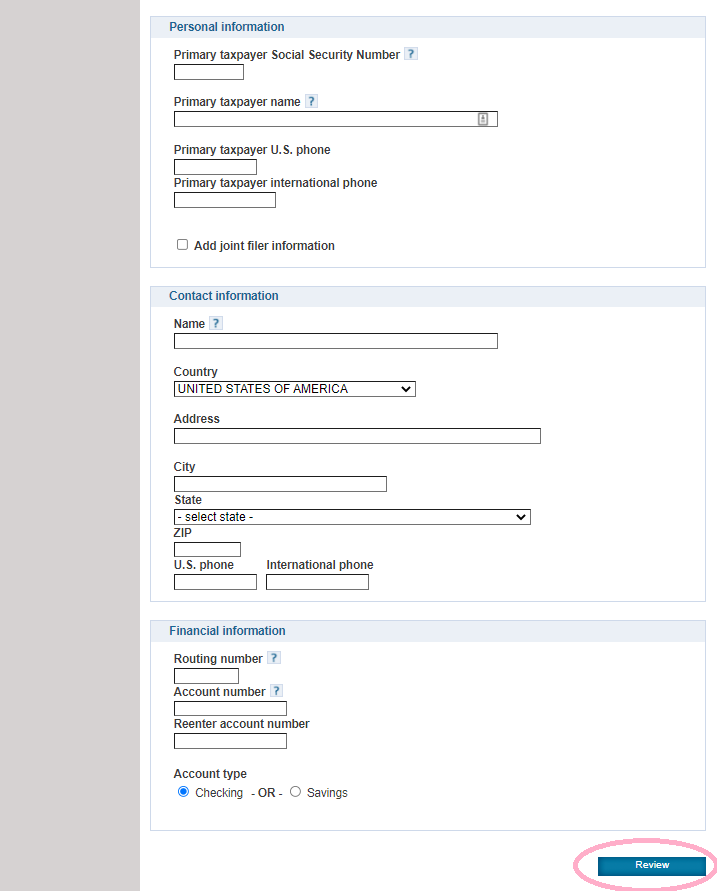Open help icon beside Account number

[276, 690]
